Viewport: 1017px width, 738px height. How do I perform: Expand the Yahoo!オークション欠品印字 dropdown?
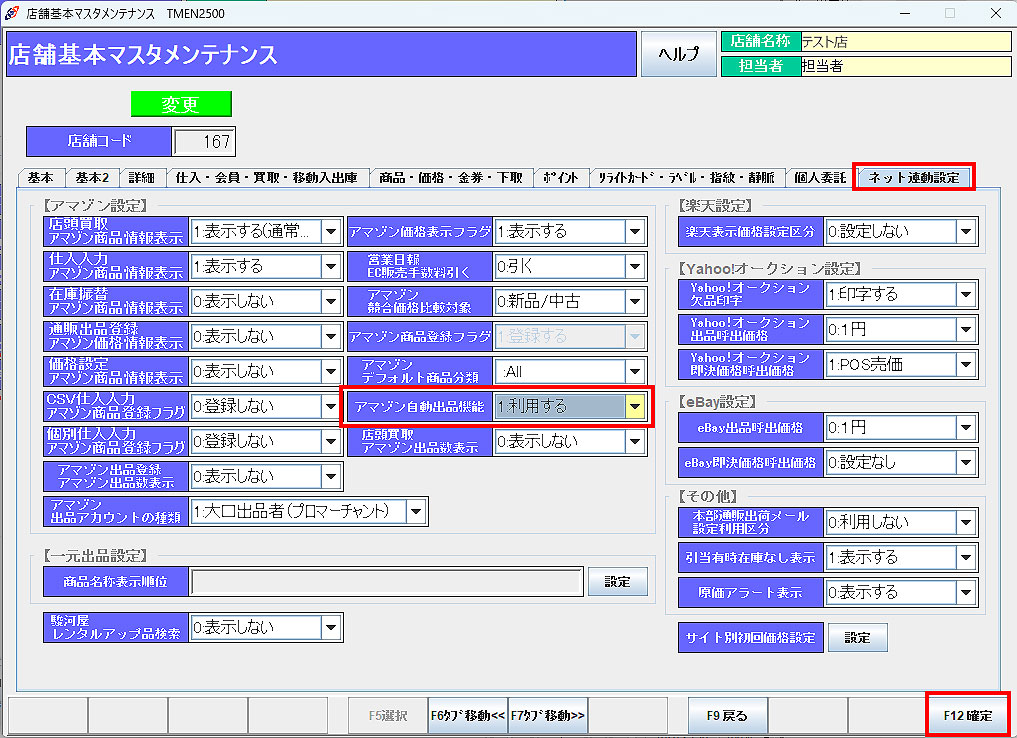[964, 294]
